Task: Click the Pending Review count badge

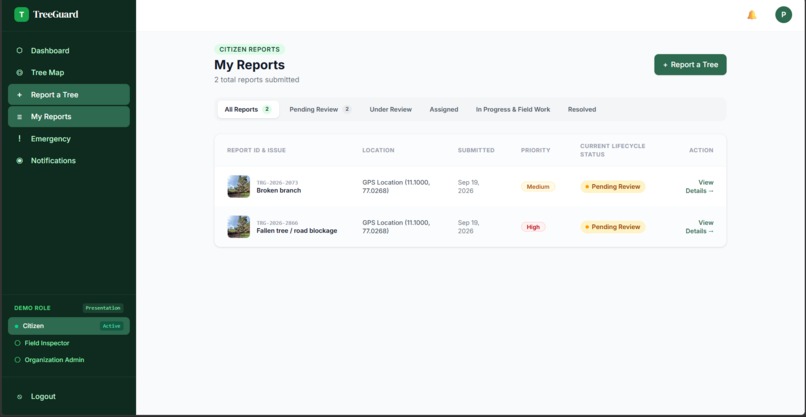Action: tap(347, 110)
